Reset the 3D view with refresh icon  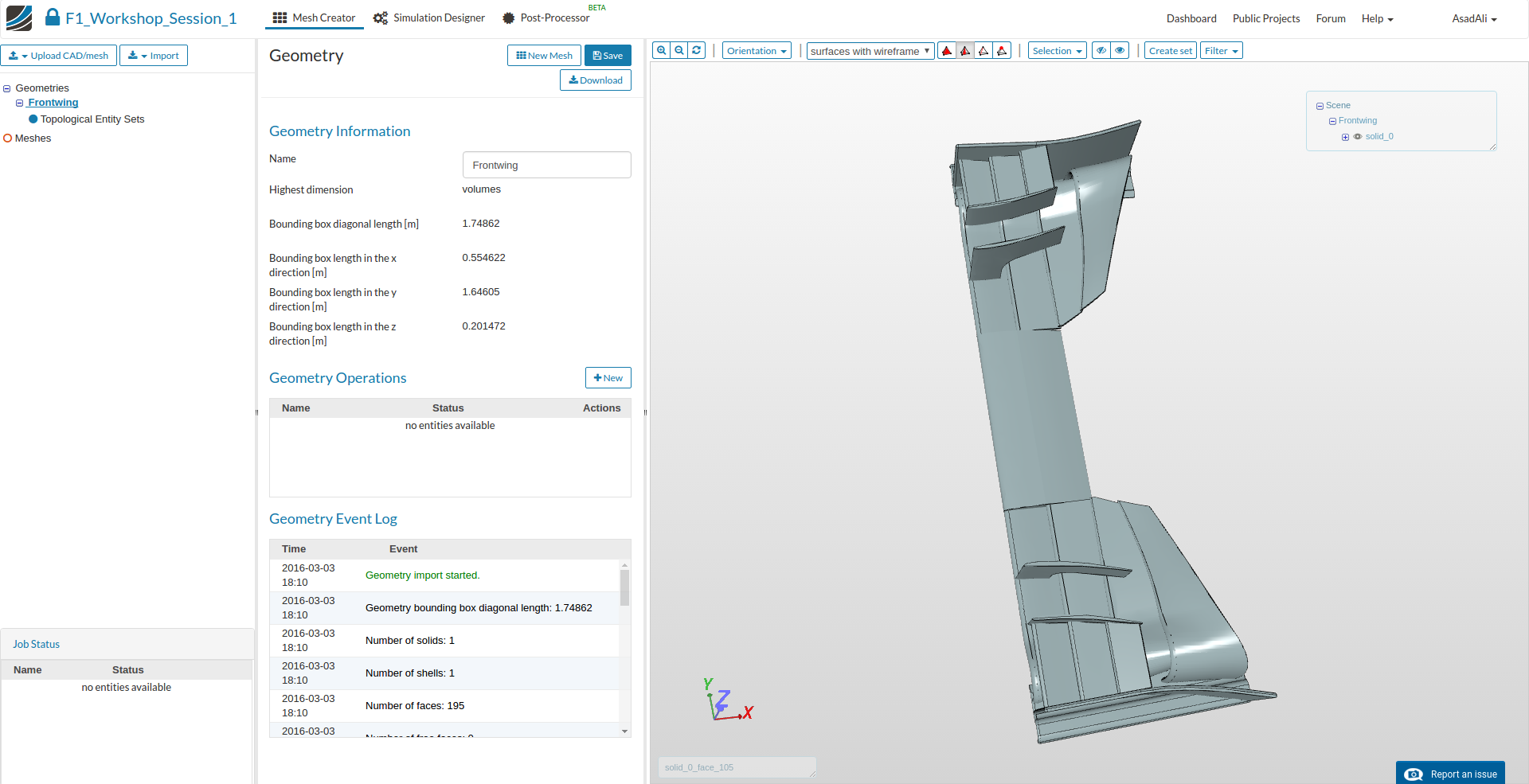click(x=697, y=50)
